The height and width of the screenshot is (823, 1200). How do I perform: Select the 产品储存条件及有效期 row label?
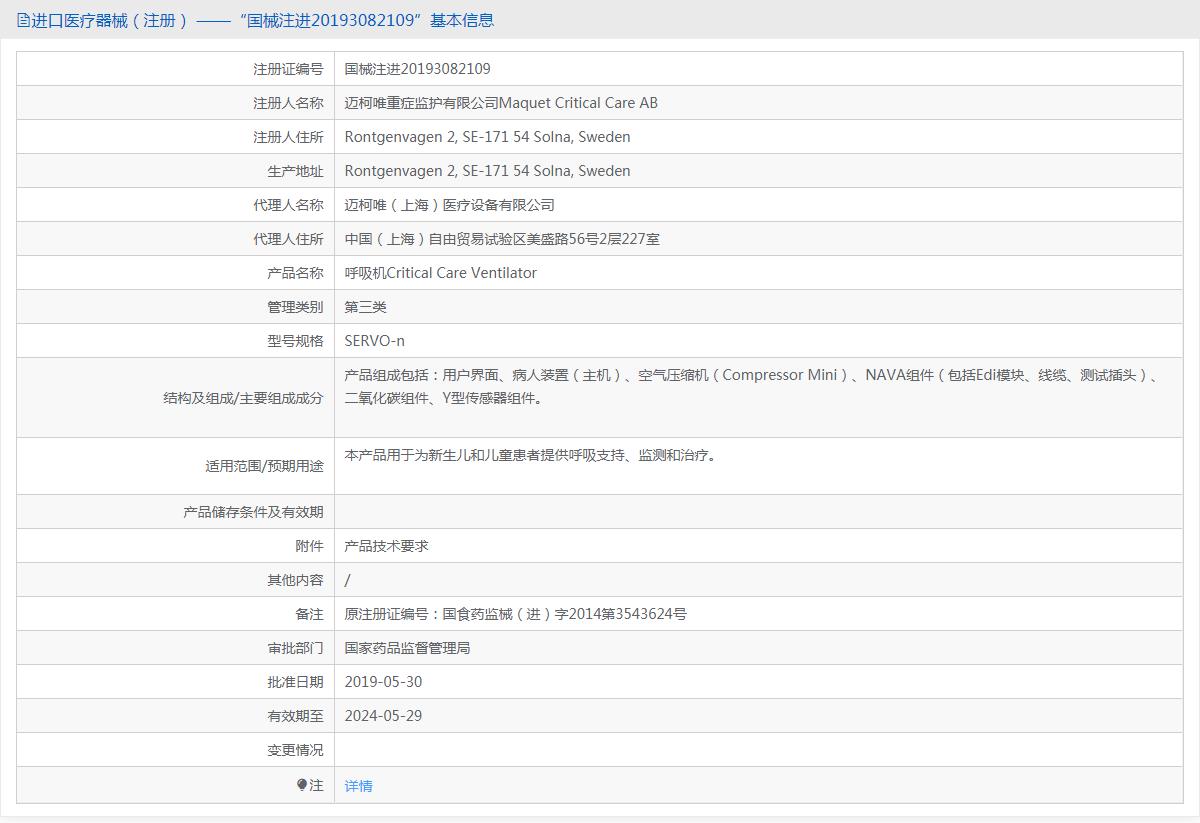pos(253,512)
